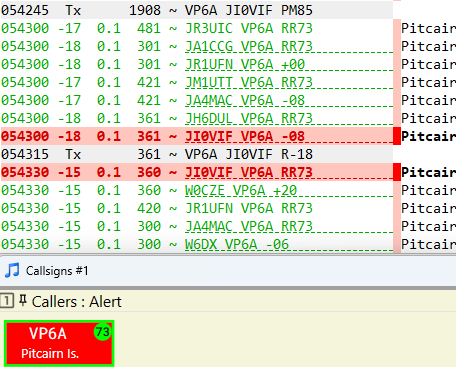Viewport: 456px width, 367px height.
Task: Select decode JR3UIC VP6A RR73
Action: pyautogui.click(x=196, y=28)
